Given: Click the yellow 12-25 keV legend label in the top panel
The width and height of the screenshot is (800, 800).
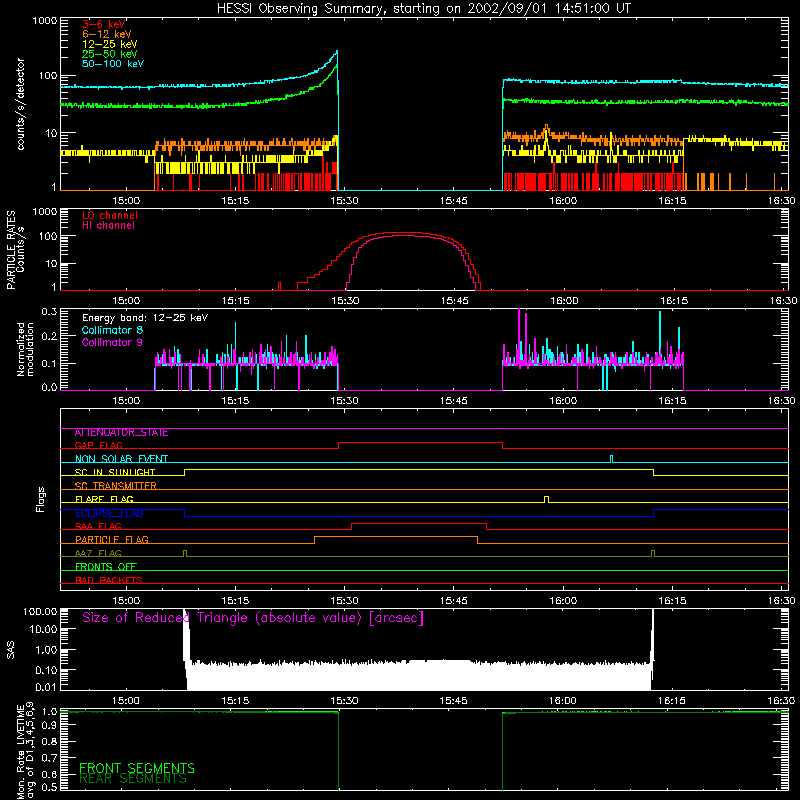Looking at the screenshot, I should click(x=109, y=44).
